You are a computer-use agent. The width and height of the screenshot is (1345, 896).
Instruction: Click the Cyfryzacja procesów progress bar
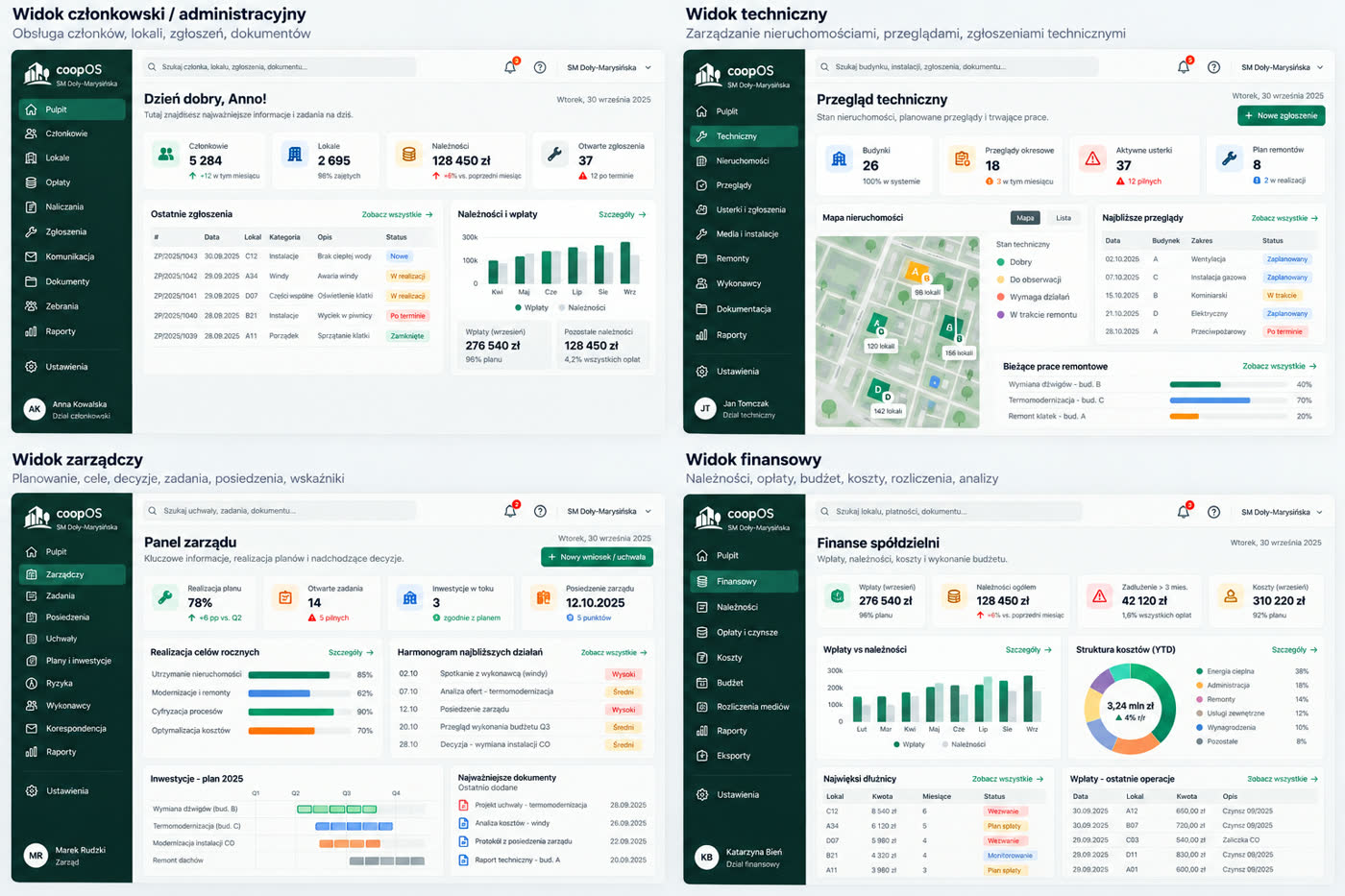point(300,712)
